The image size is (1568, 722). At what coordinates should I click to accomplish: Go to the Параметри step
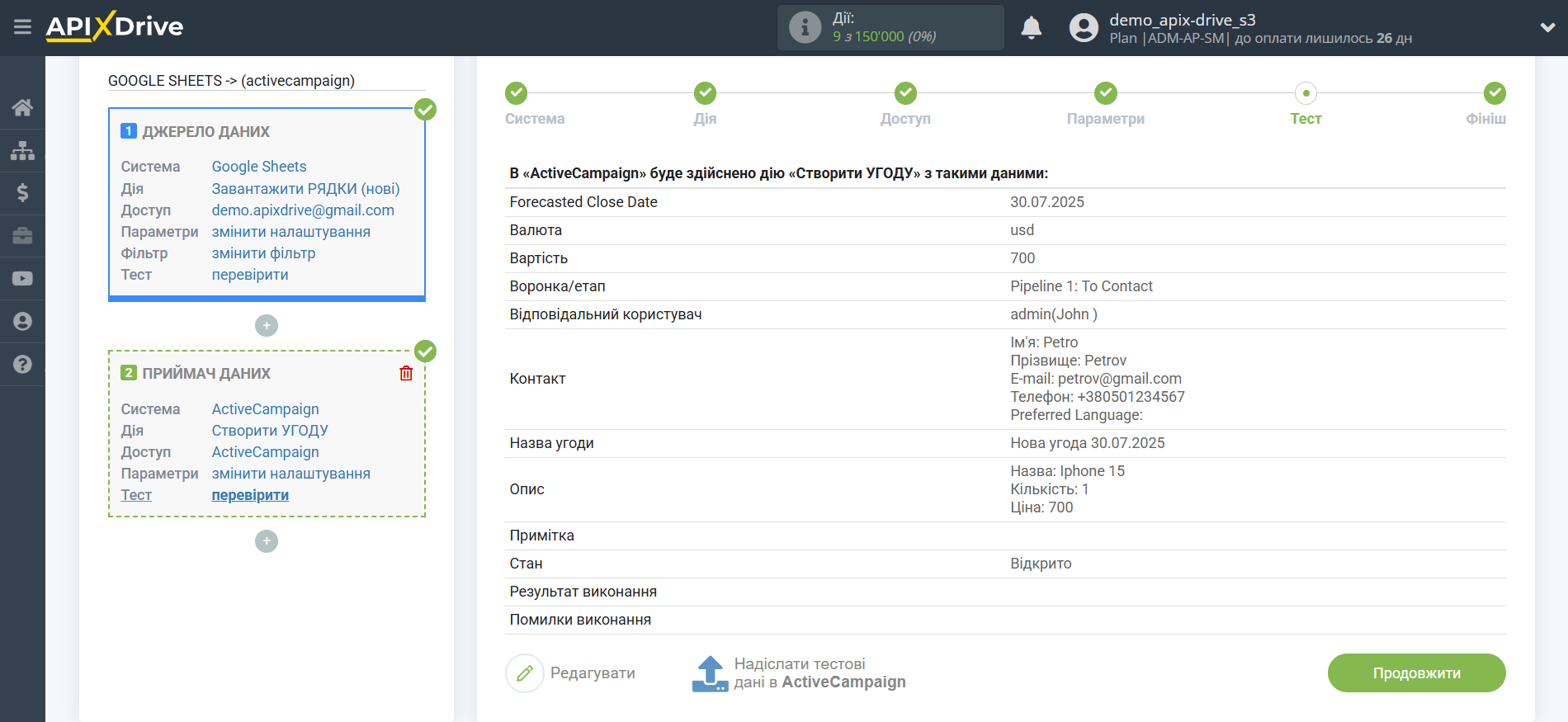[x=1106, y=93]
